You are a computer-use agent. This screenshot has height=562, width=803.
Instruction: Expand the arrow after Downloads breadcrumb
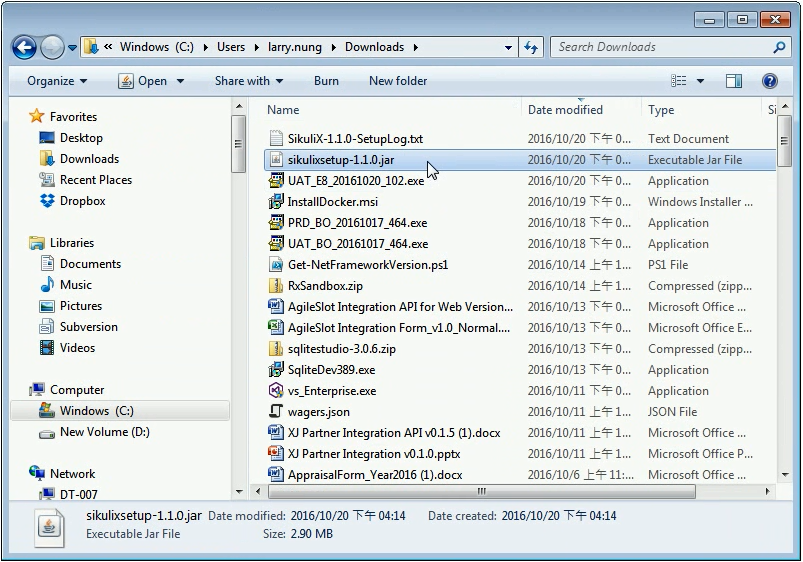pos(415,48)
